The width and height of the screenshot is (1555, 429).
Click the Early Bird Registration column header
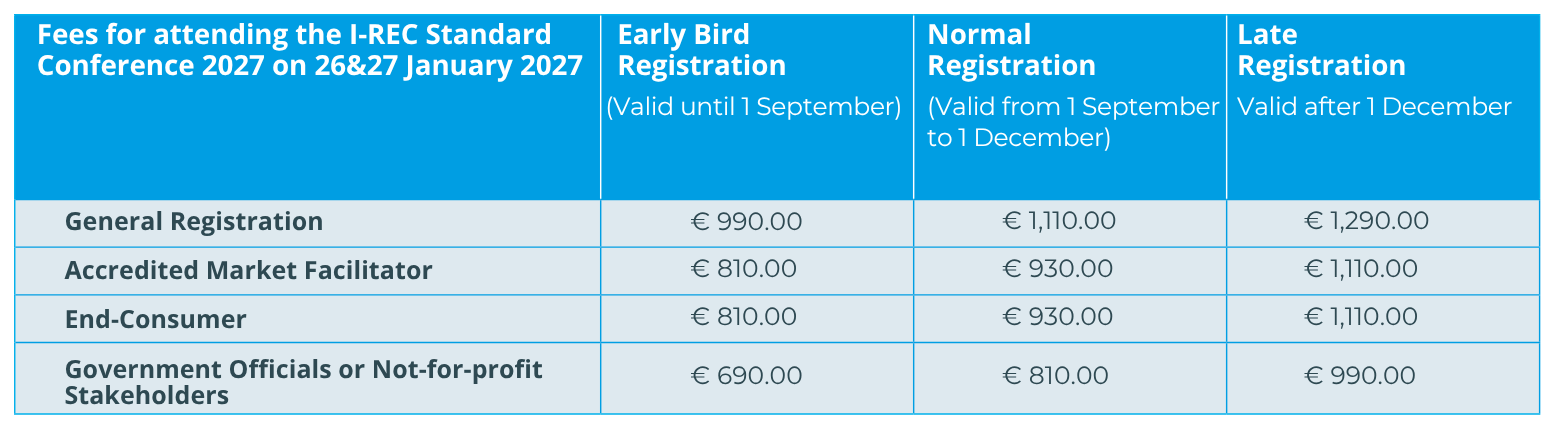[701, 50]
